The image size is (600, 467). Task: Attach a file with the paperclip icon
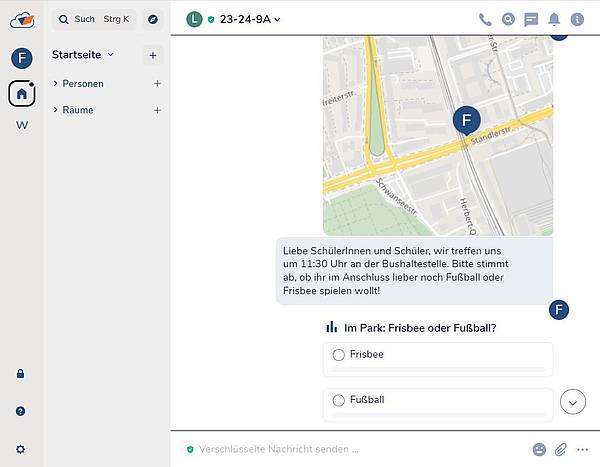click(561, 449)
